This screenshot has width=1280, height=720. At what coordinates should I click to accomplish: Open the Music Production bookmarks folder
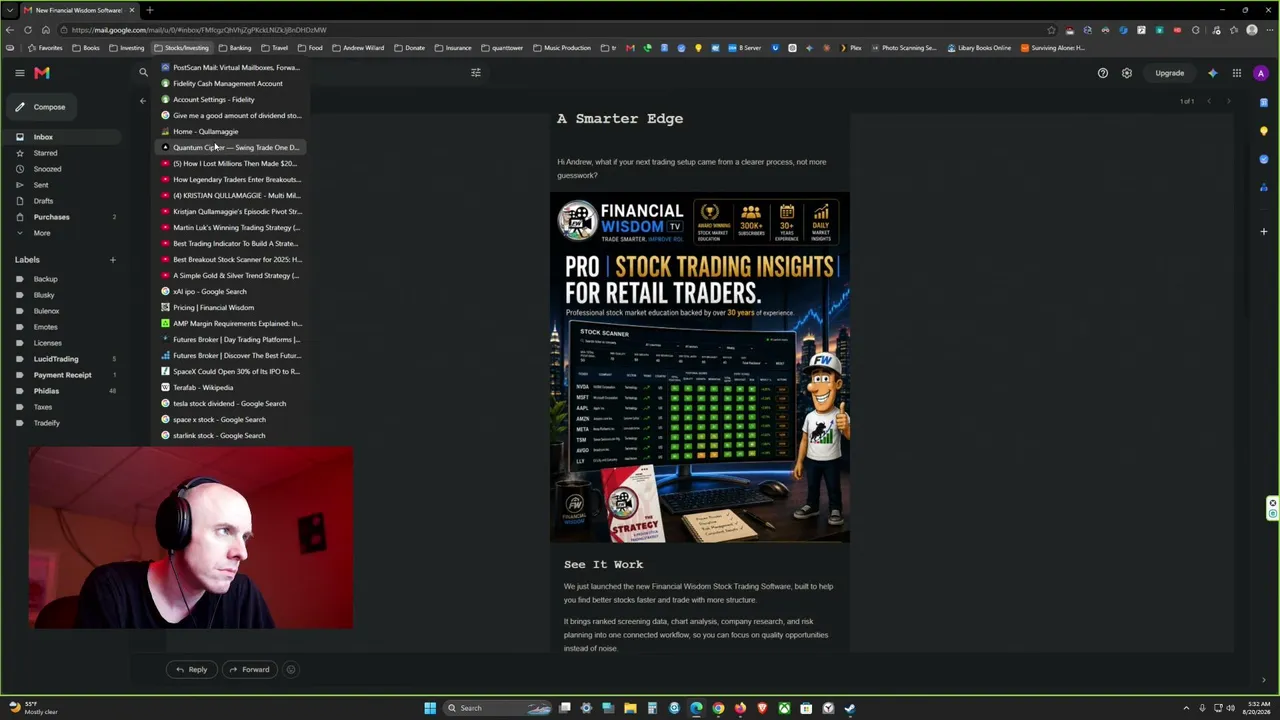(x=562, y=48)
